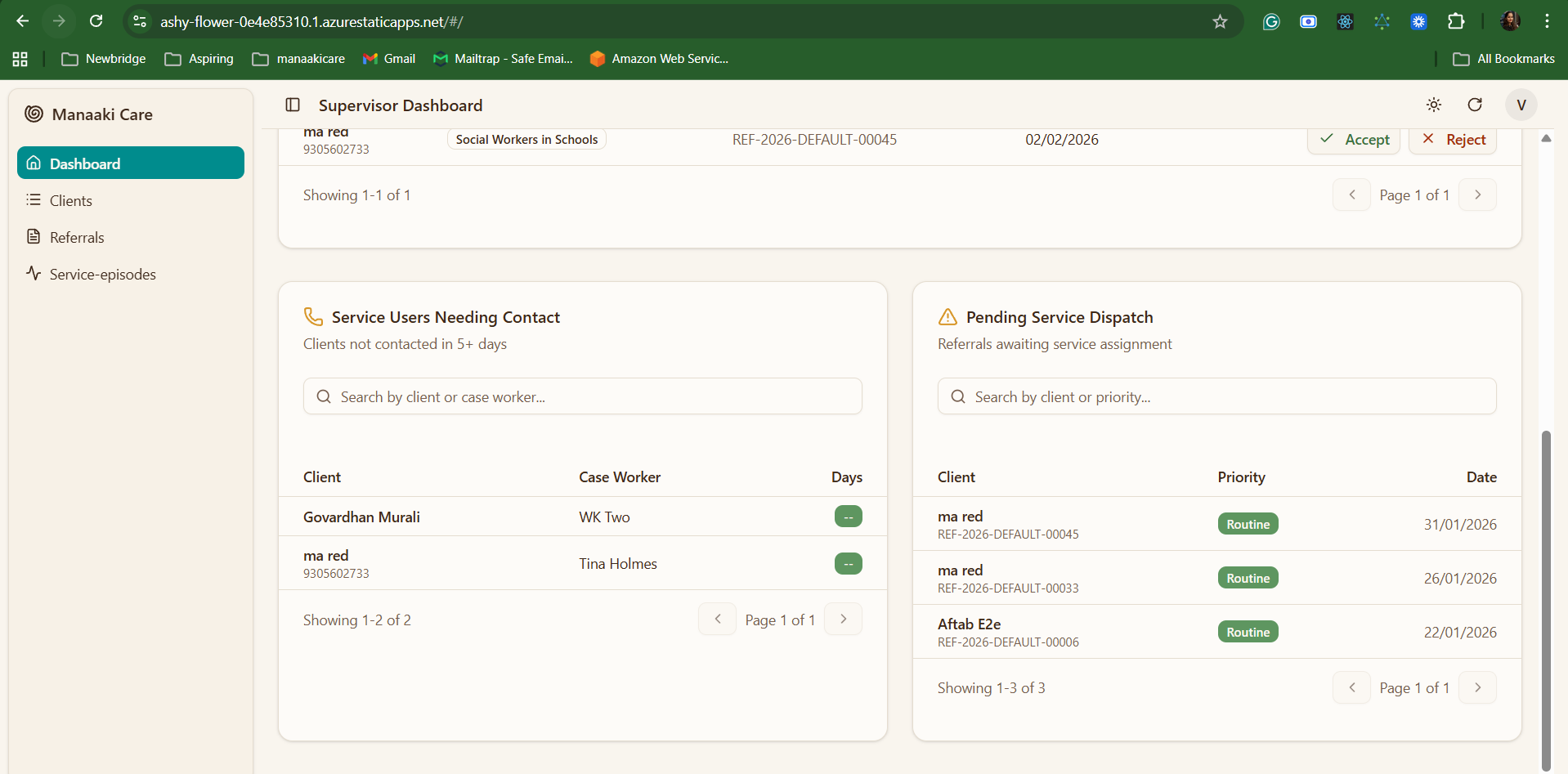1568x774 pixels.
Task: Accept the ma red referral
Action: pos(1354,140)
